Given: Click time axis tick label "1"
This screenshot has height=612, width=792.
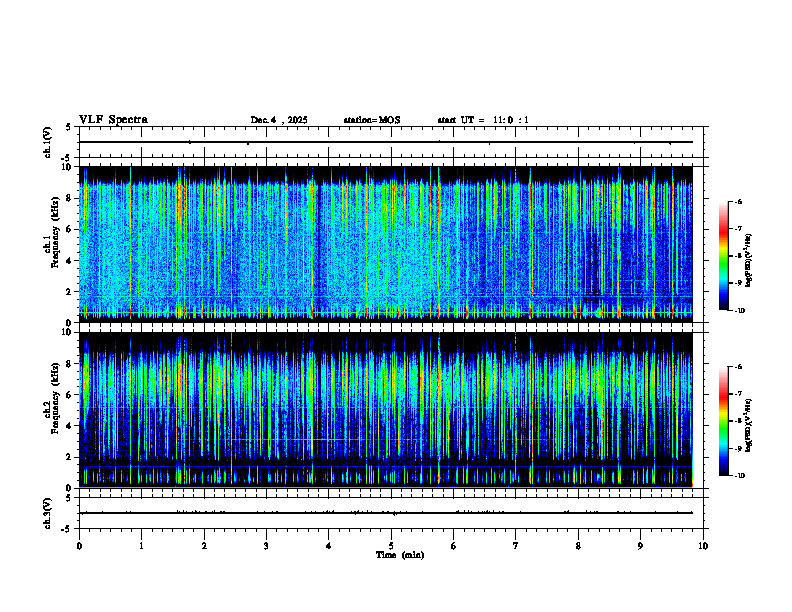Looking at the screenshot, I should point(141,546).
